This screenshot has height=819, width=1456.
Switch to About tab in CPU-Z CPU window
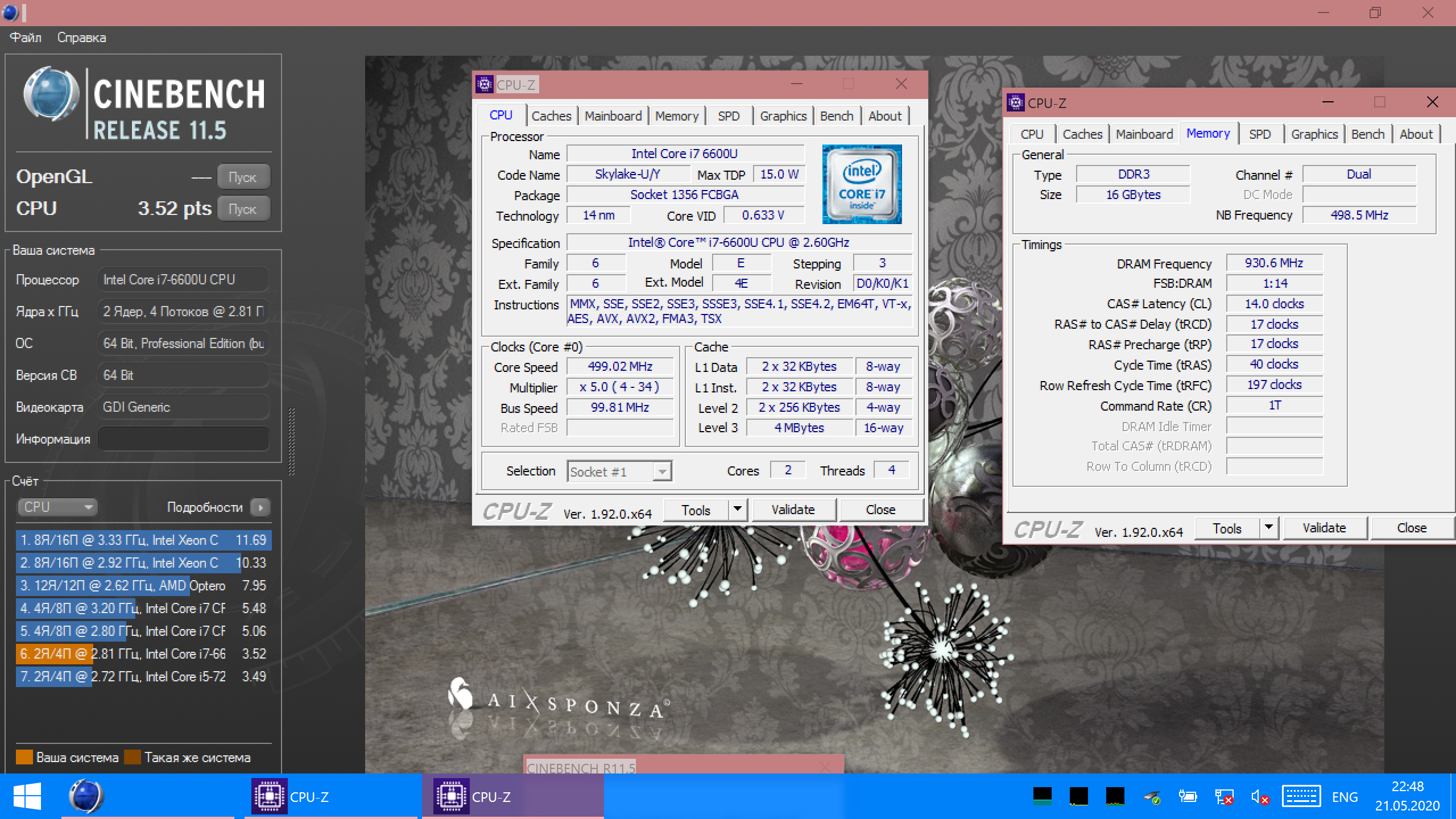click(885, 116)
